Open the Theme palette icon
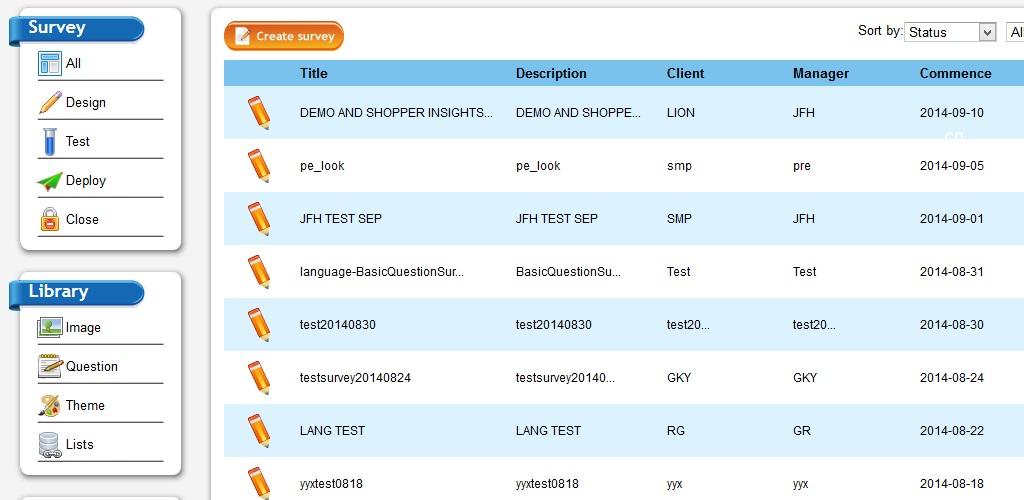 point(50,405)
